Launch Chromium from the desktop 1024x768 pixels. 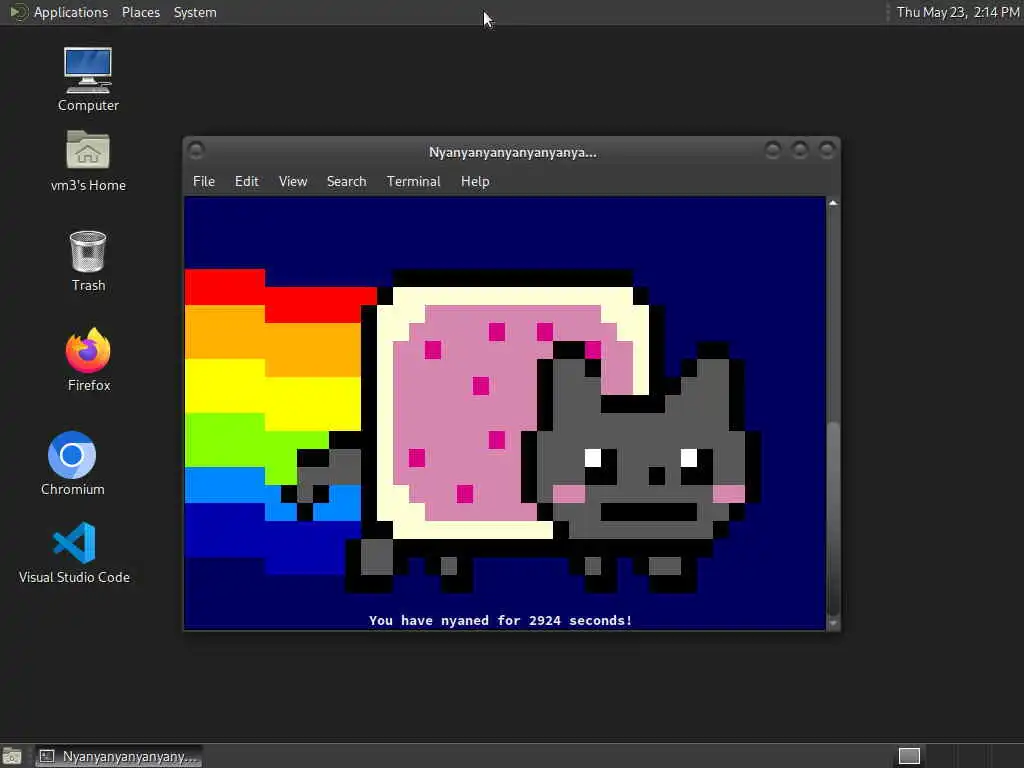(x=72, y=463)
